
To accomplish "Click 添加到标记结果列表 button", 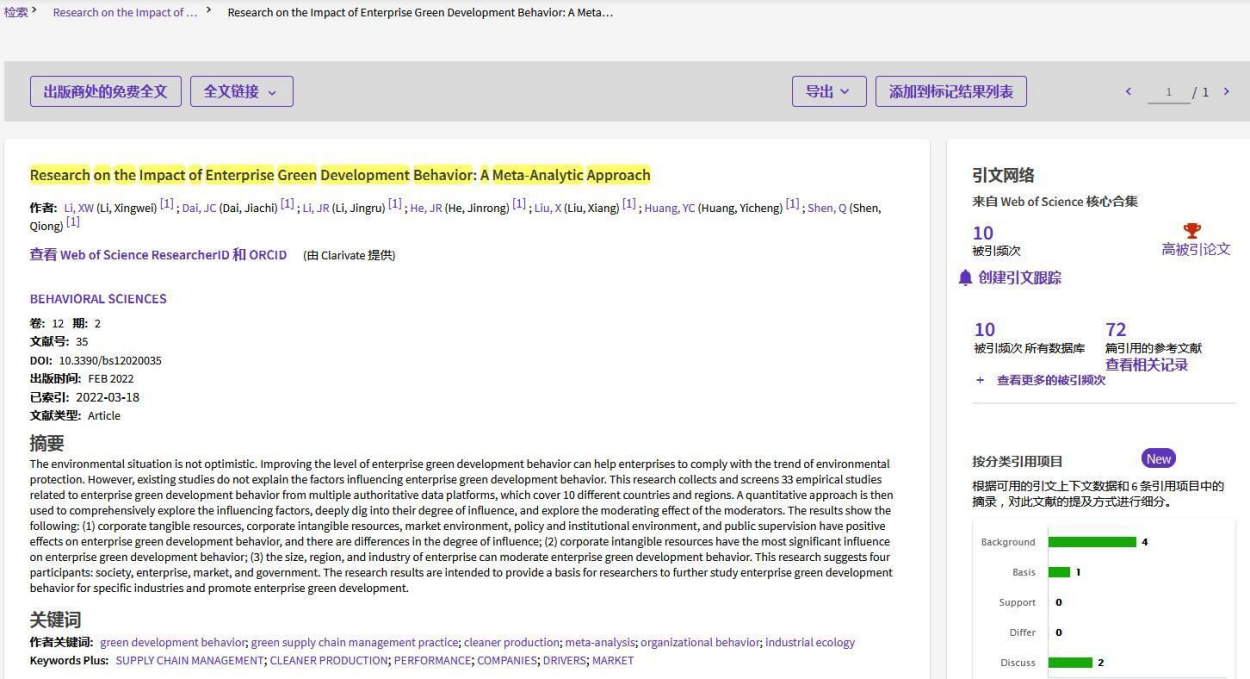I will [950, 92].
